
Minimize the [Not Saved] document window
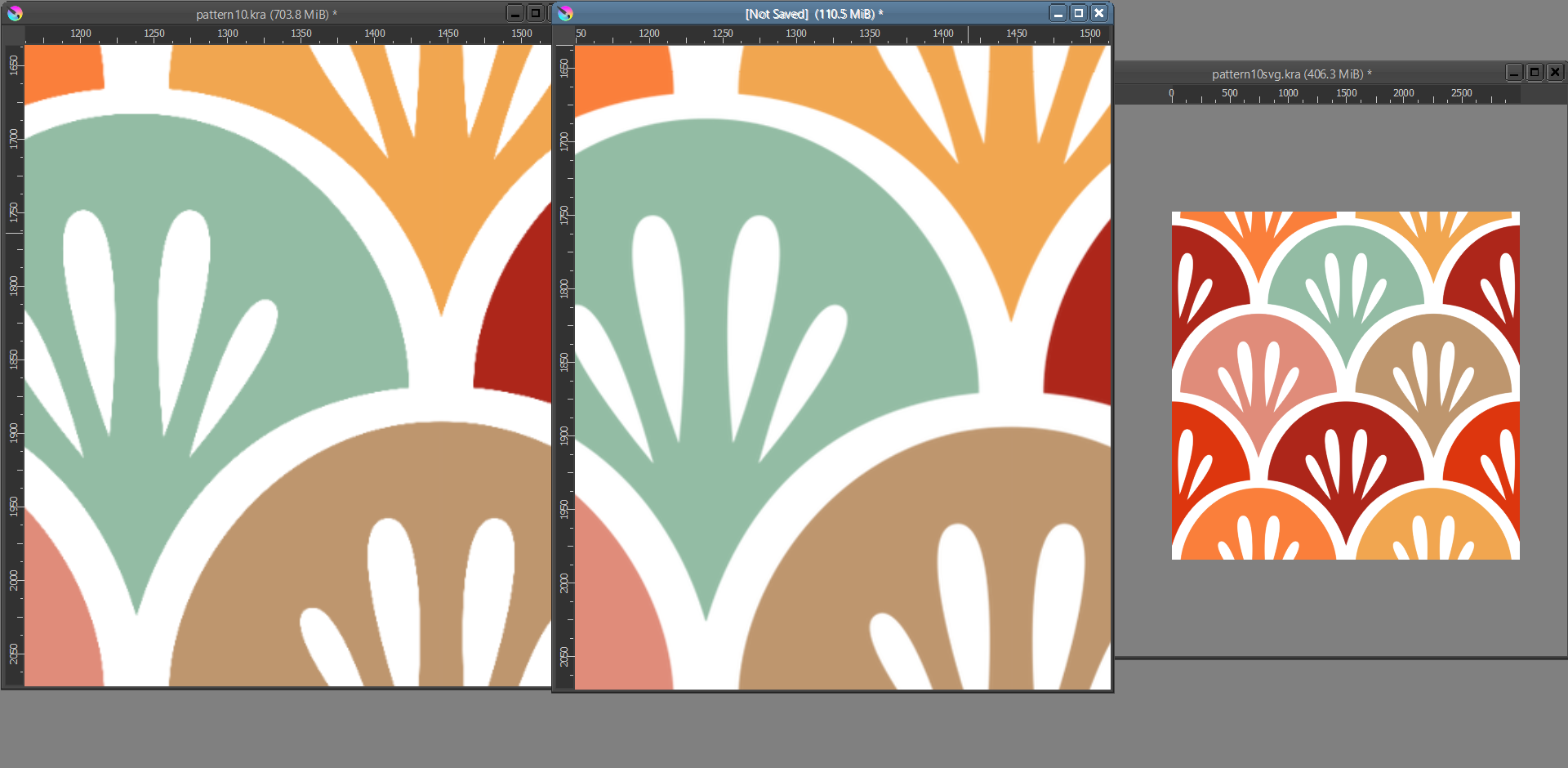(x=1058, y=13)
